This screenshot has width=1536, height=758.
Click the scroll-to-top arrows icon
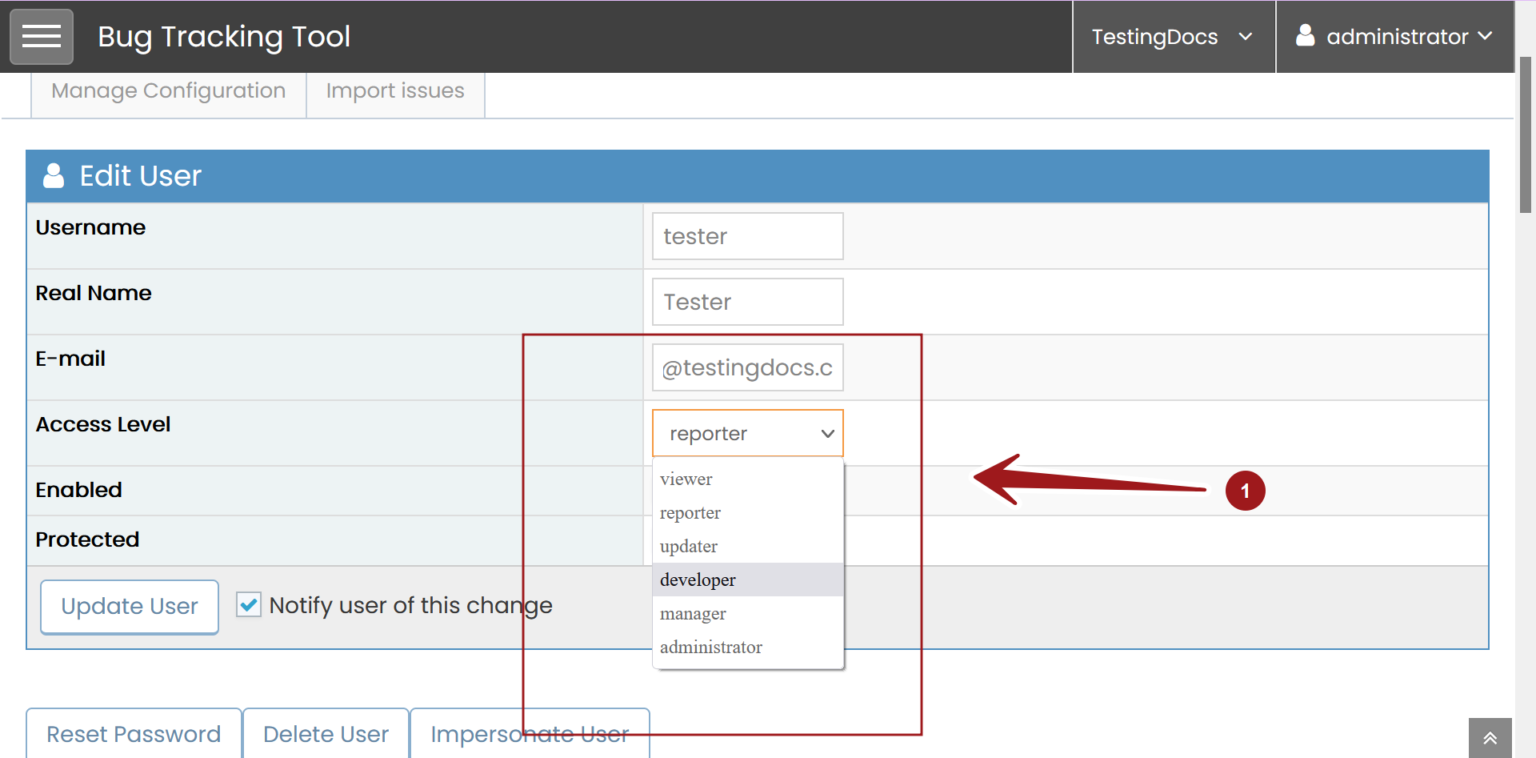[1489, 737]
